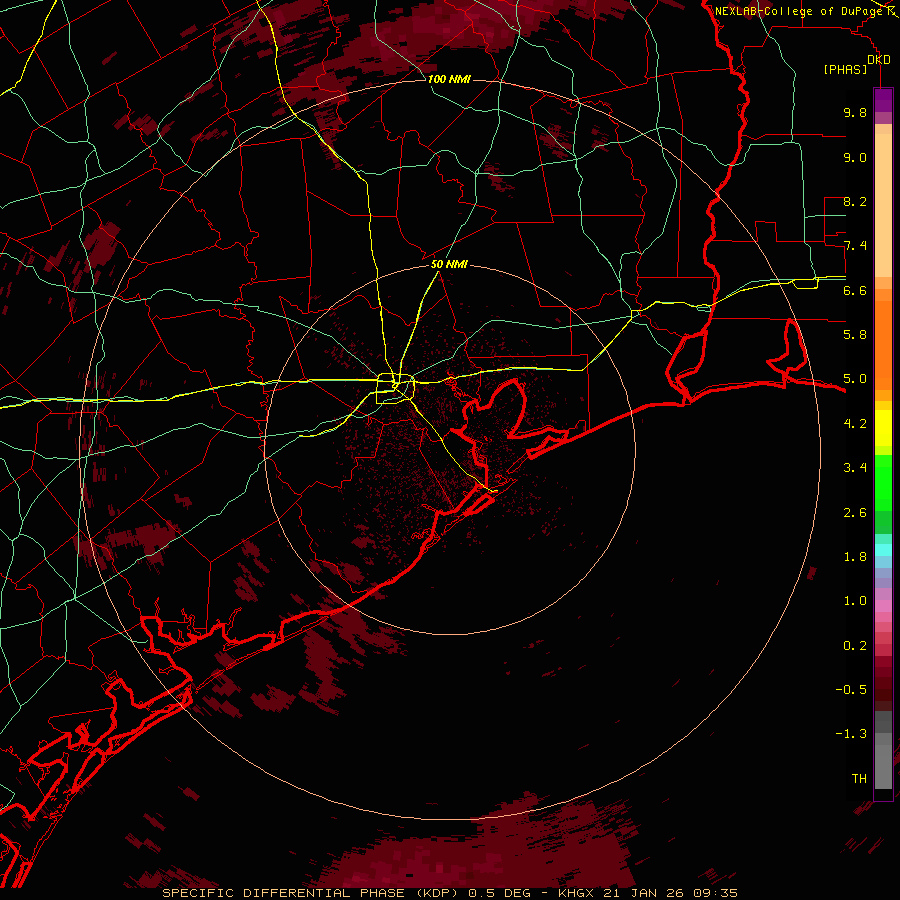This screenshot has height=900, width=900.
Task: Click the 1.0 scale value
Action: click(x=855, y=601)
